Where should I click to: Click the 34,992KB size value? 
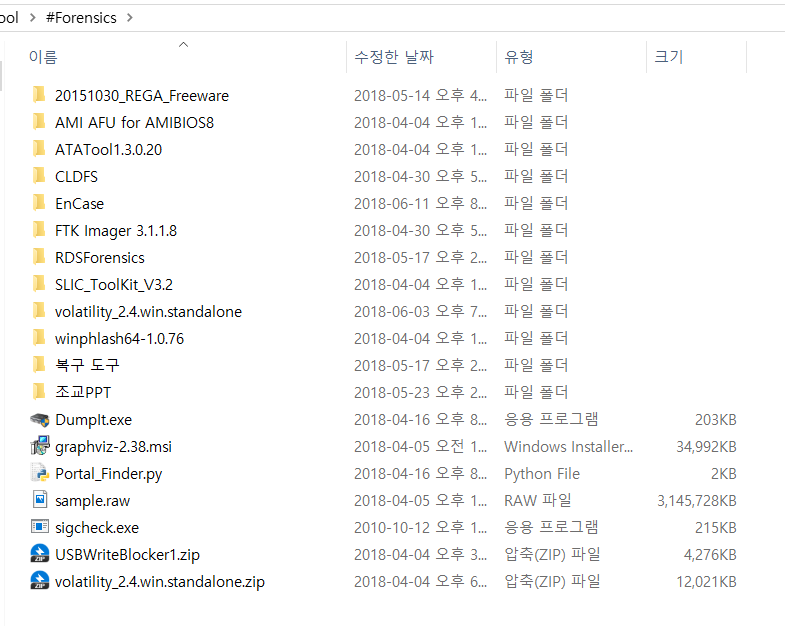(706, 447)
